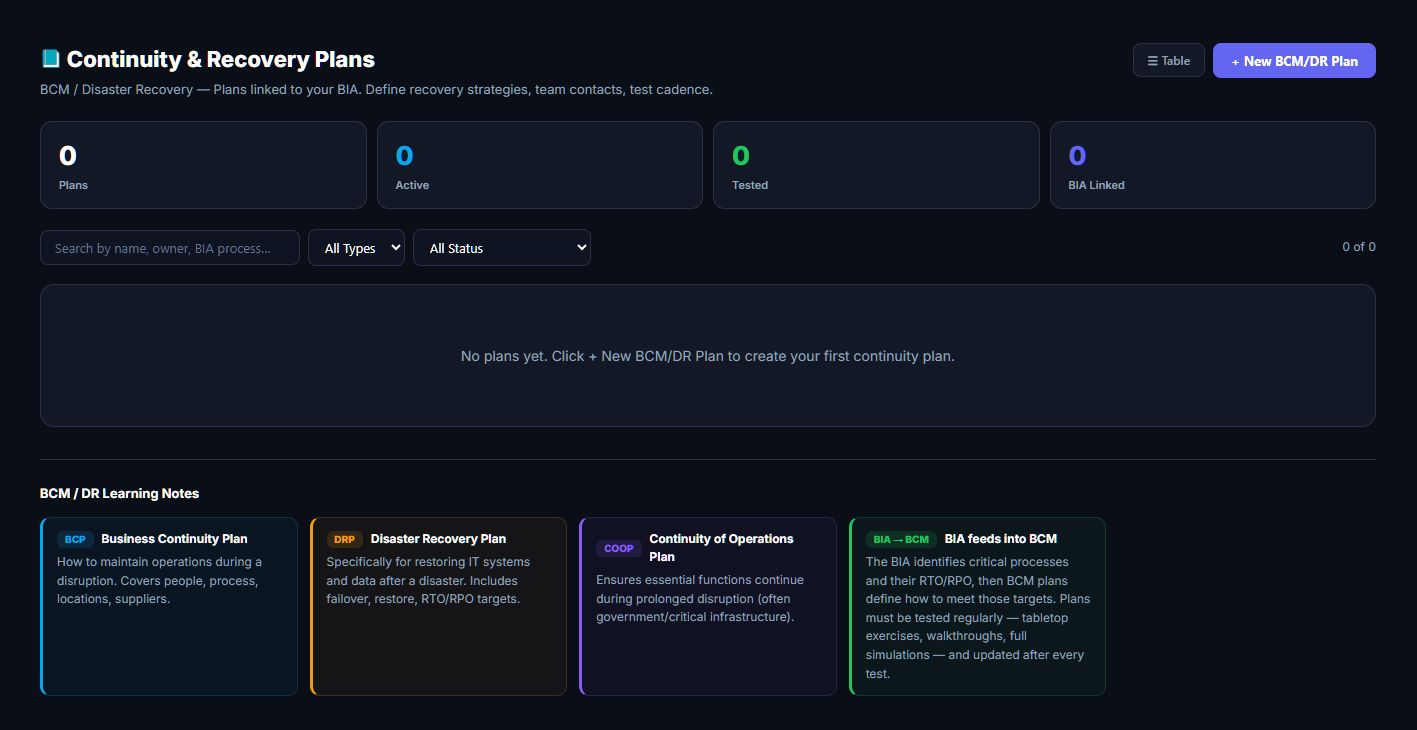The image size is (1417, 730).
Task: Click the Continuity of Operations Plan description text
Action: (700, 598)
